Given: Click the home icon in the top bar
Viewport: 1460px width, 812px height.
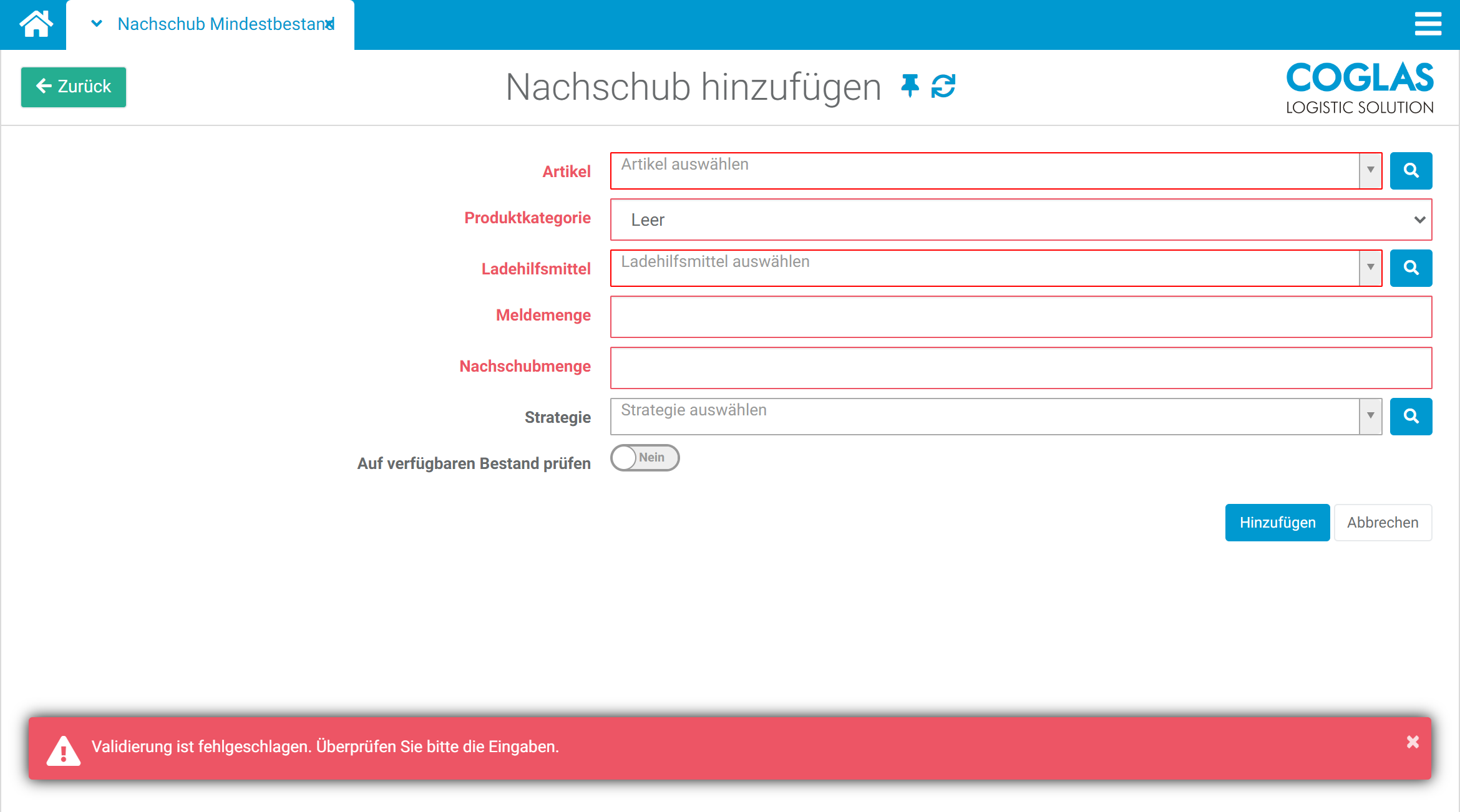Looking at the screenshot, I should [36, 24].
